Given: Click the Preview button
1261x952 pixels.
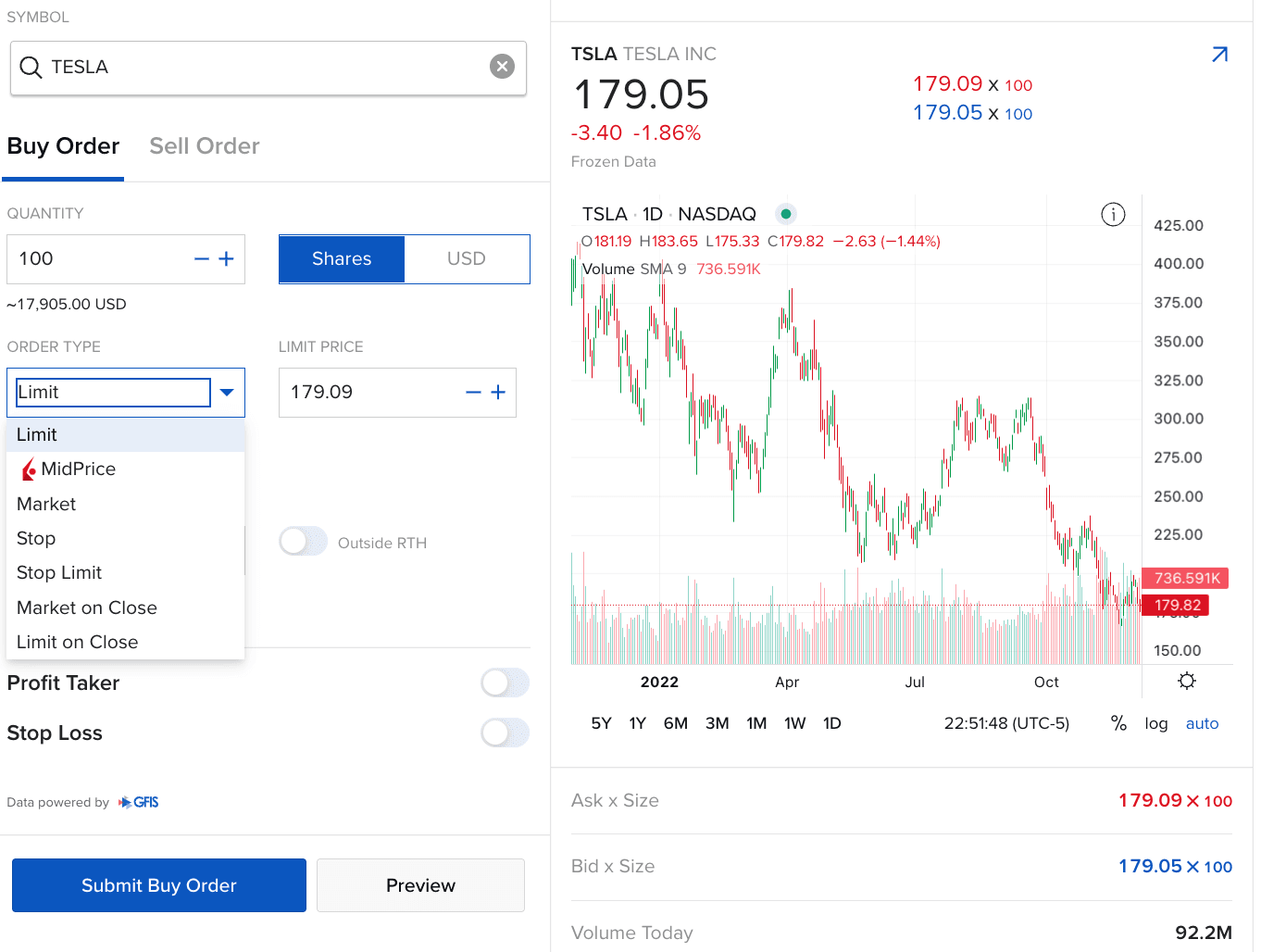Looking at the screenshot, I should tap(420, 885).
